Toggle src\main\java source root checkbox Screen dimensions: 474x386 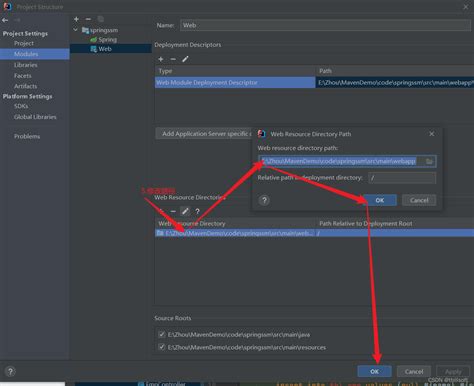coord(162,334)
